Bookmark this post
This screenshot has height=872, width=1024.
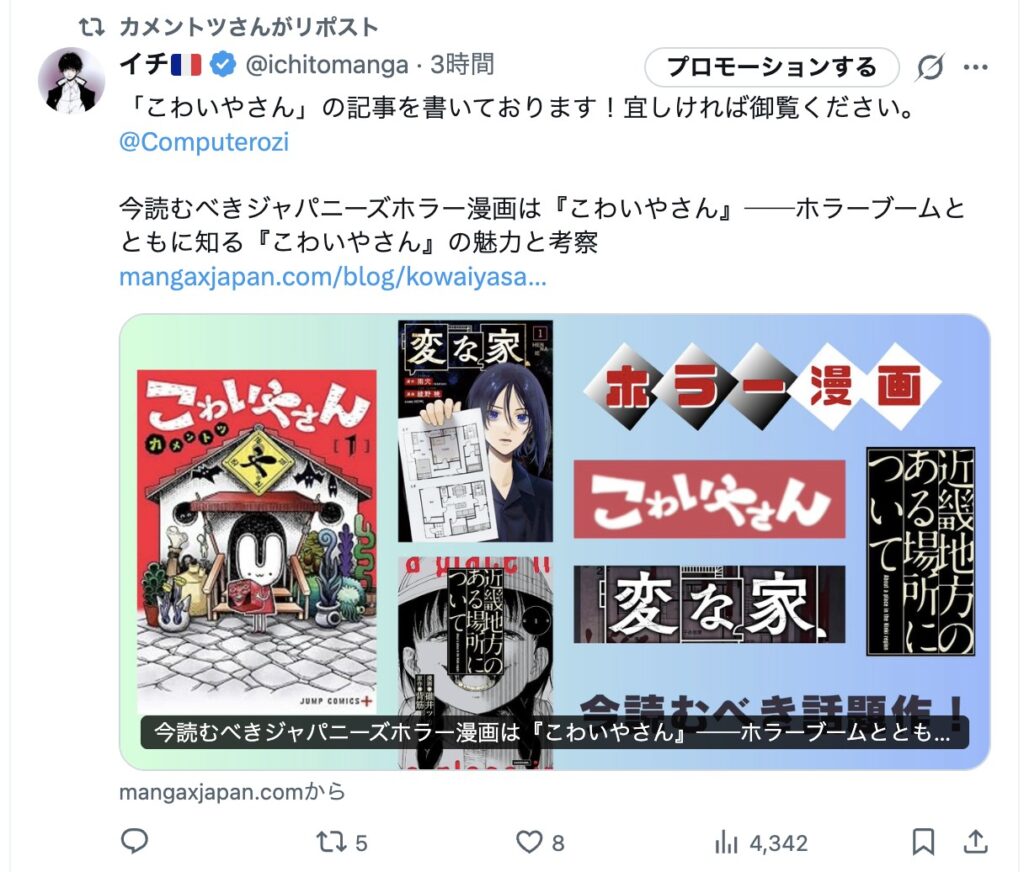[x=923, y=842]
